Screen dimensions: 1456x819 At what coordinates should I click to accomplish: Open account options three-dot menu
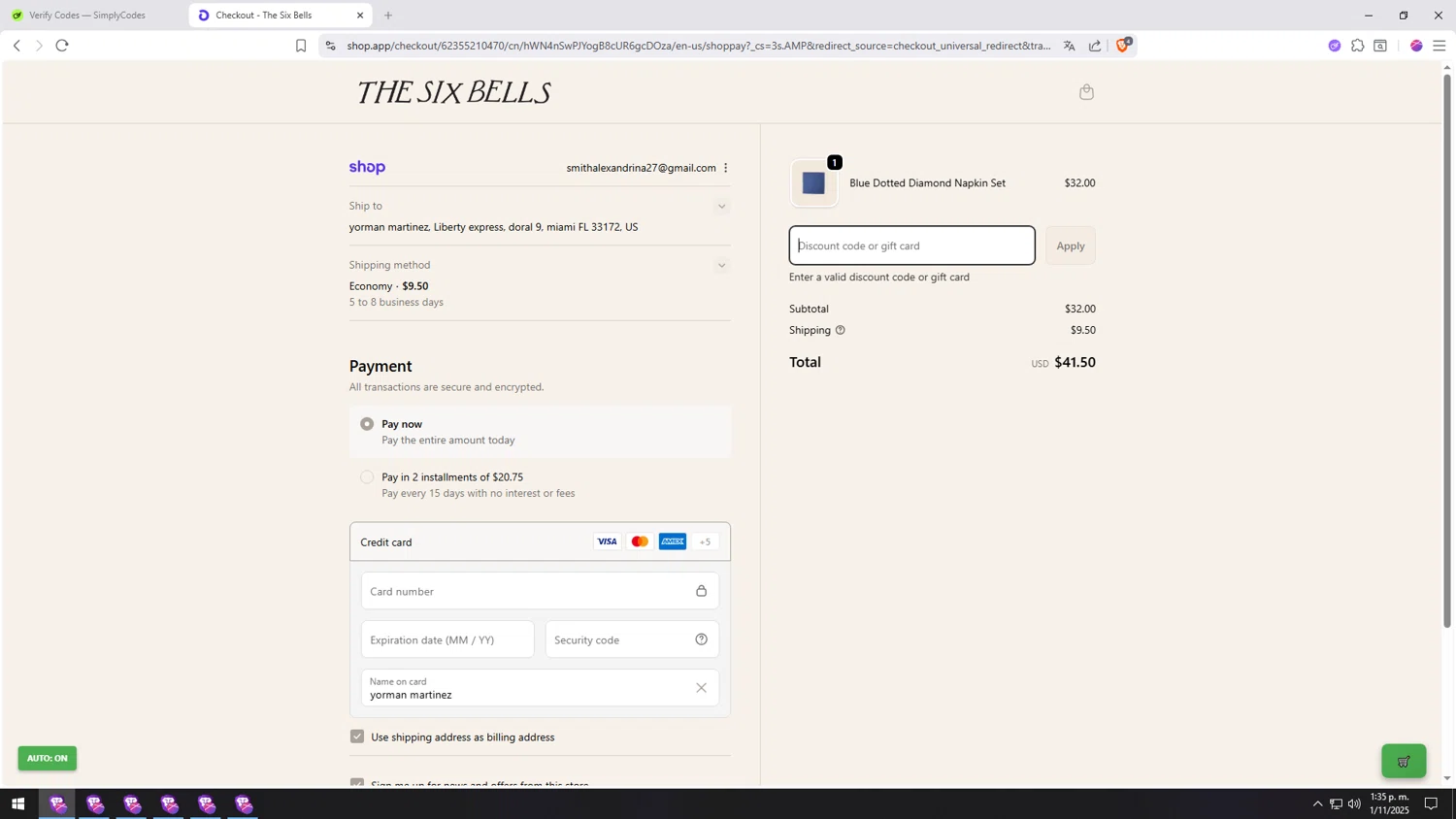(x=725, y=168)
